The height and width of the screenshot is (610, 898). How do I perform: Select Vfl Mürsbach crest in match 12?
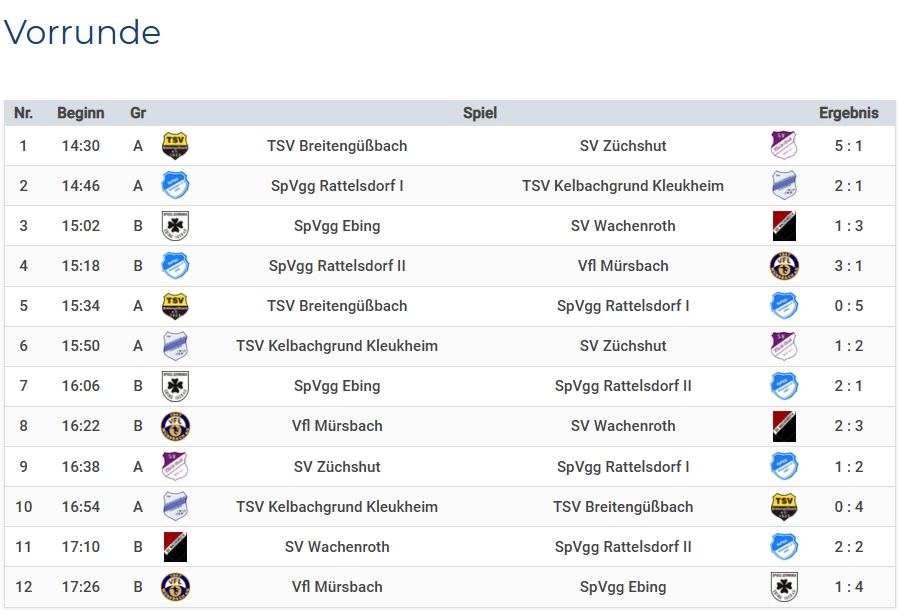(175, 587)
